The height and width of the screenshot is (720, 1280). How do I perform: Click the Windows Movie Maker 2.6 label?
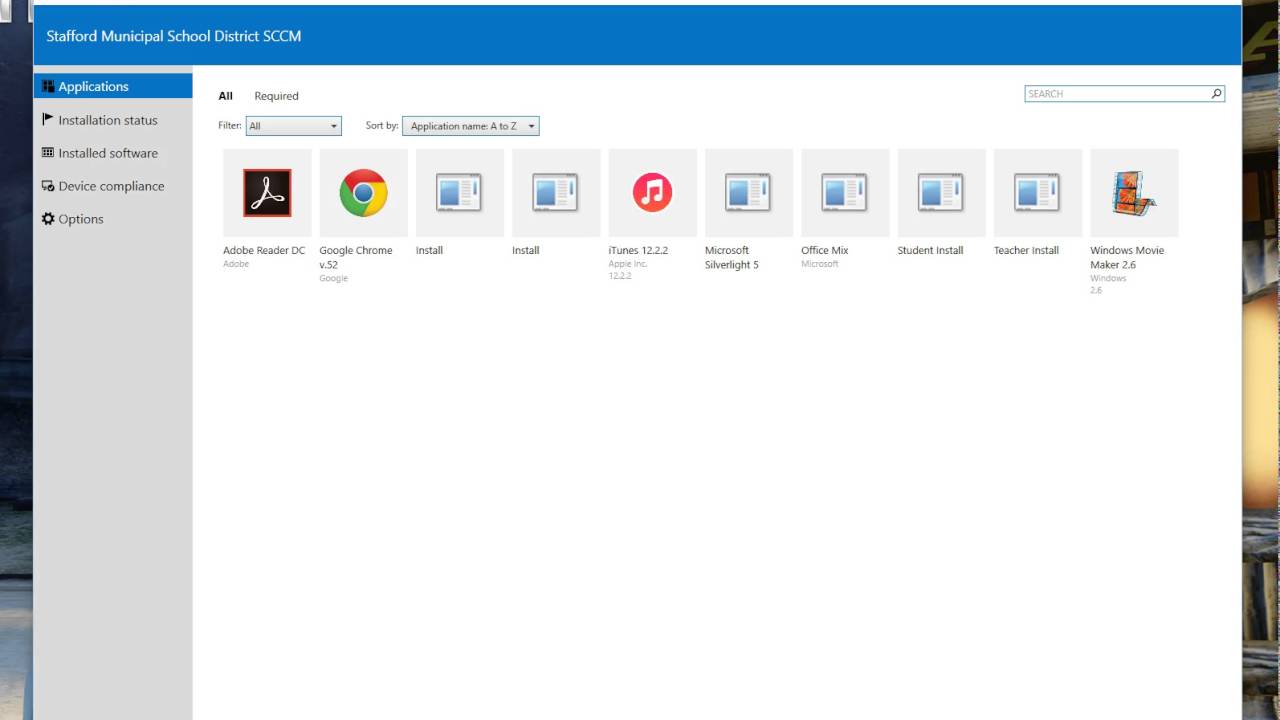click(x=1127, y=257)
